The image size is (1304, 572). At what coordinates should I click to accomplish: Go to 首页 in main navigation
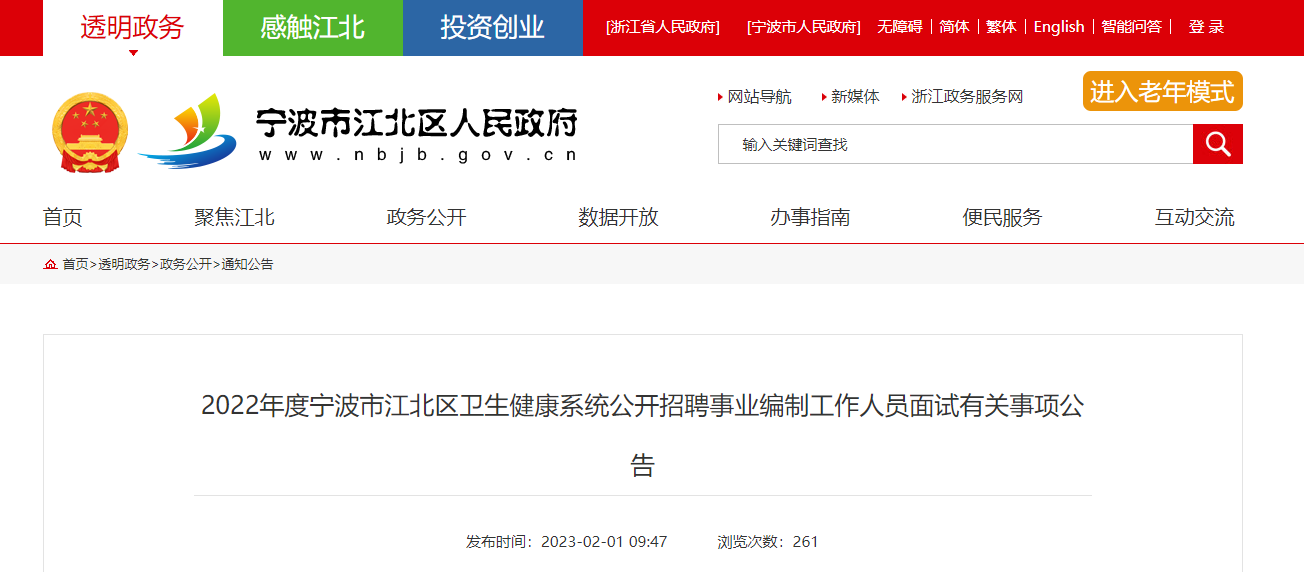[x=63, y=217]
